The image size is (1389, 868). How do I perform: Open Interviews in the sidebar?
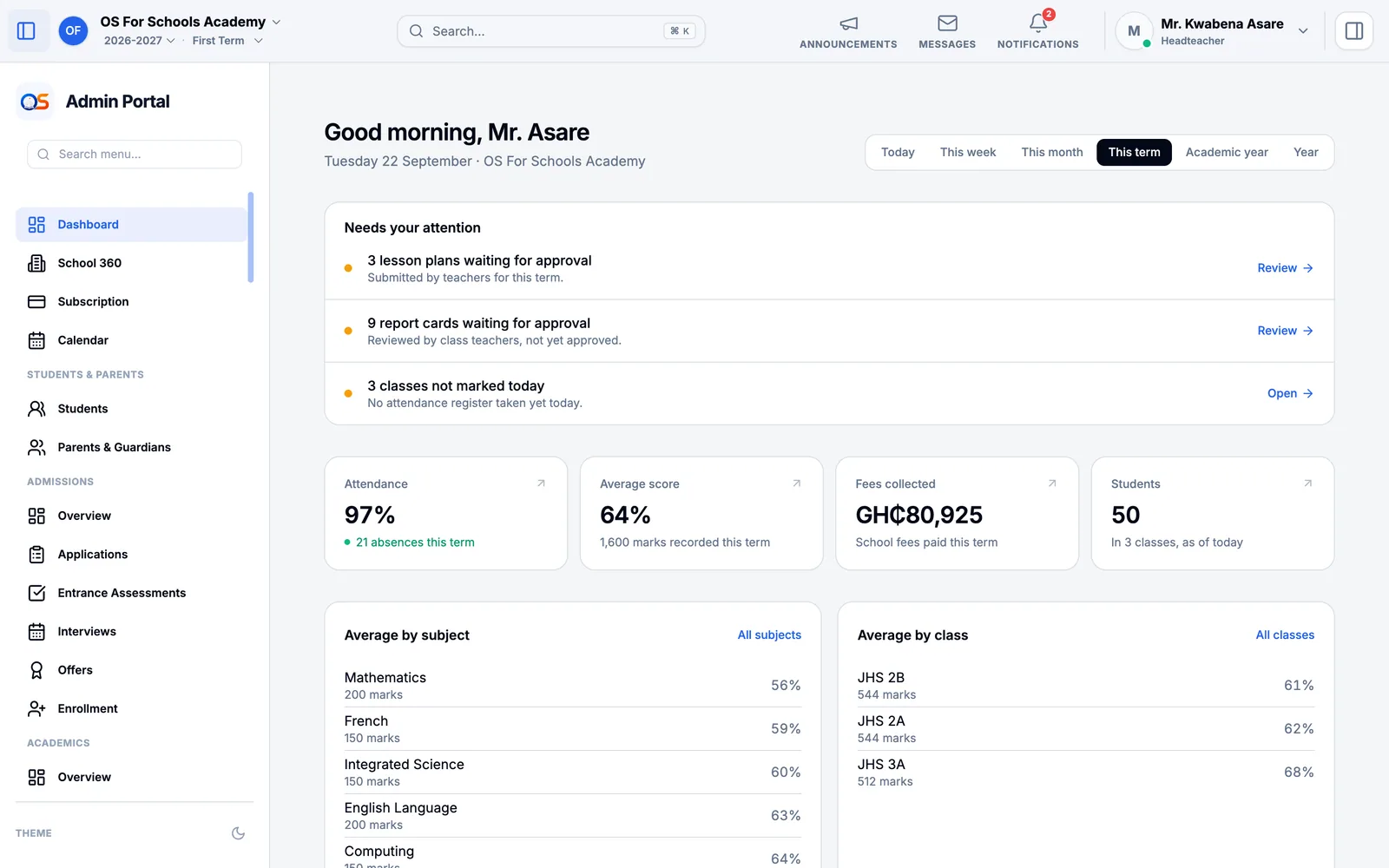click(x=131, y=632)
